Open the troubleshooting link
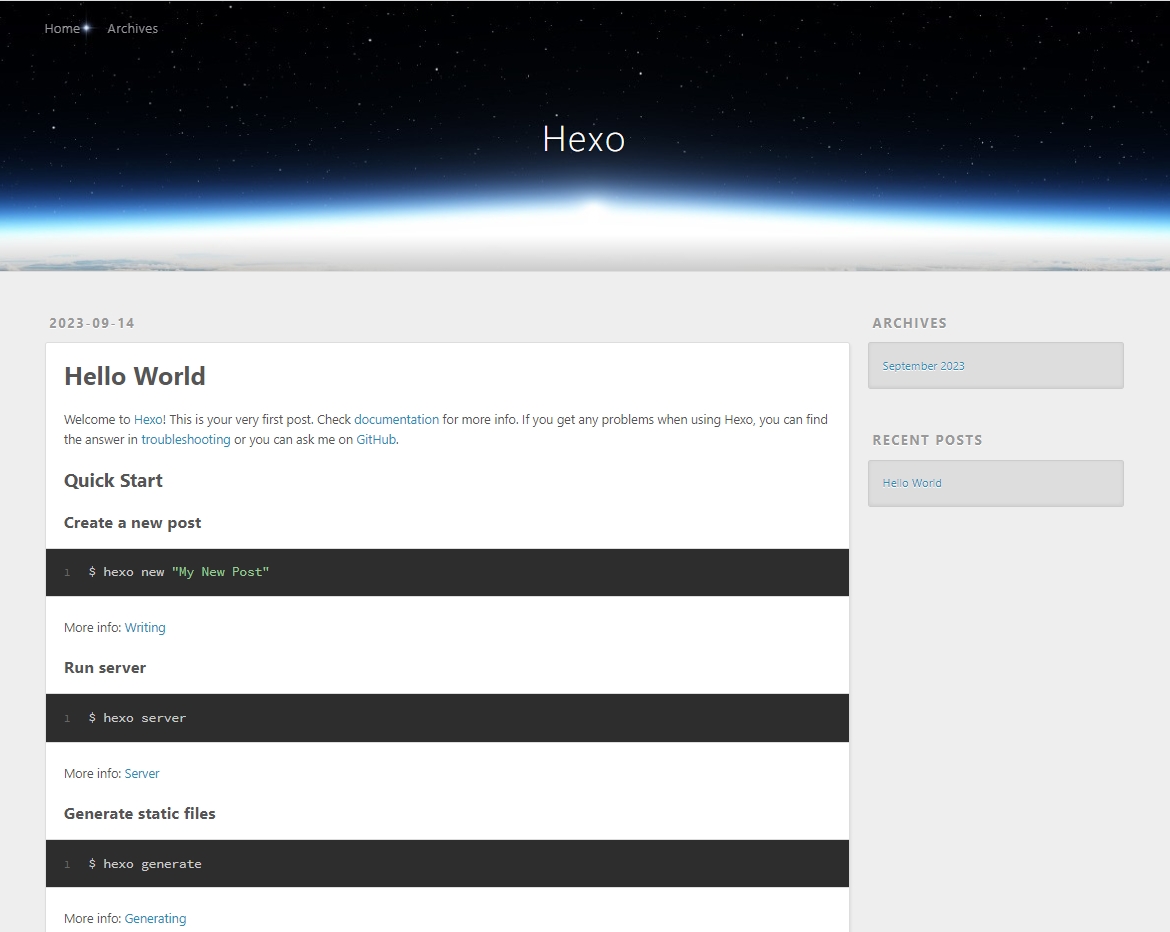Viewport: 1170px width, 932px height. click(186, 440)
